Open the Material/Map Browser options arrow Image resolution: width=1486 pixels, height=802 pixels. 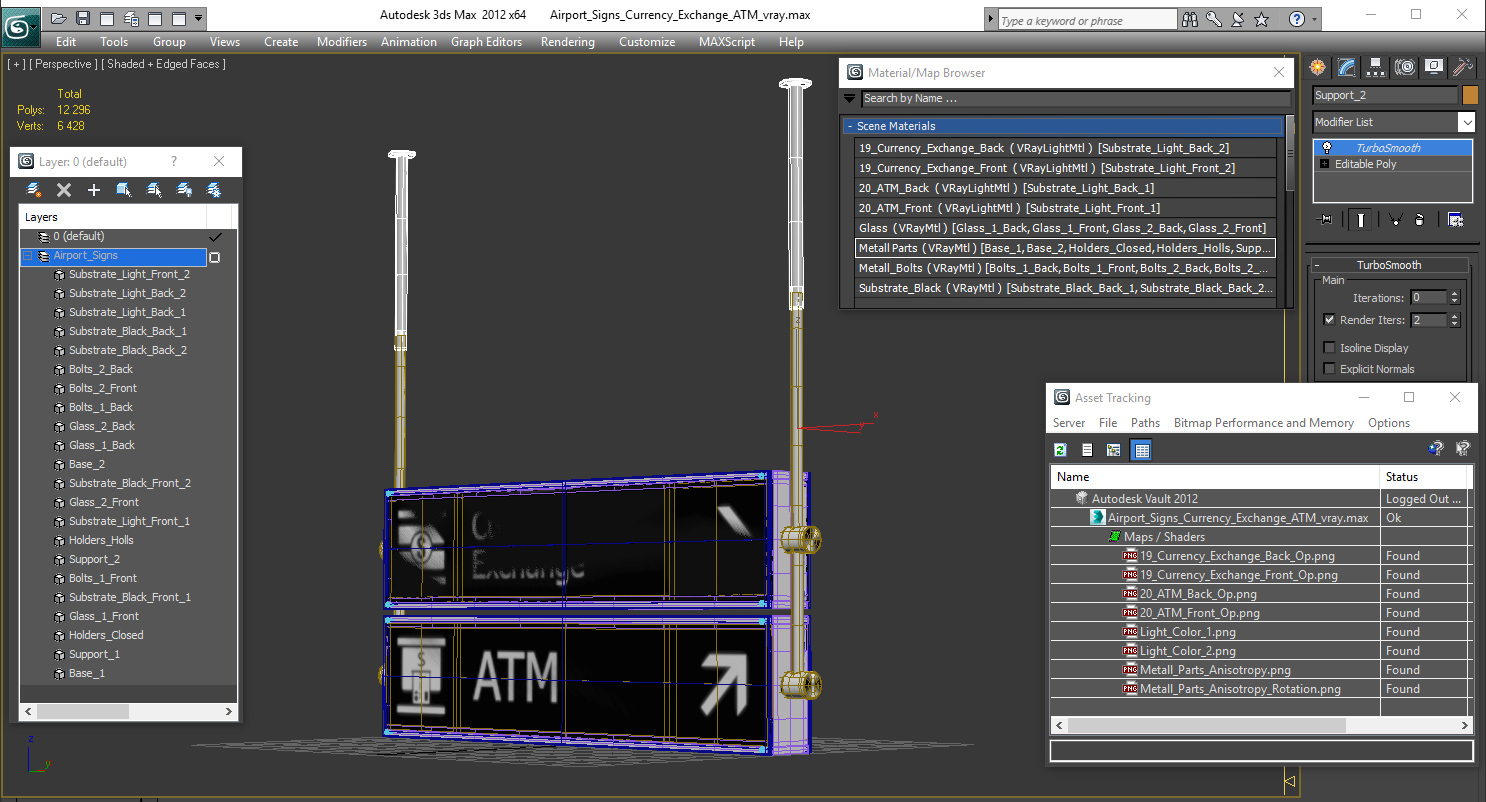(x=849, y=99)
